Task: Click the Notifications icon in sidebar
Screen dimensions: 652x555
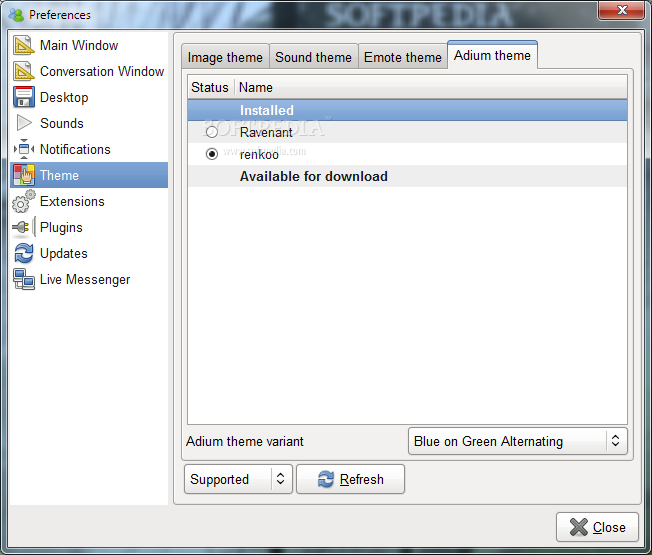Action: click(x=24, y=149)
